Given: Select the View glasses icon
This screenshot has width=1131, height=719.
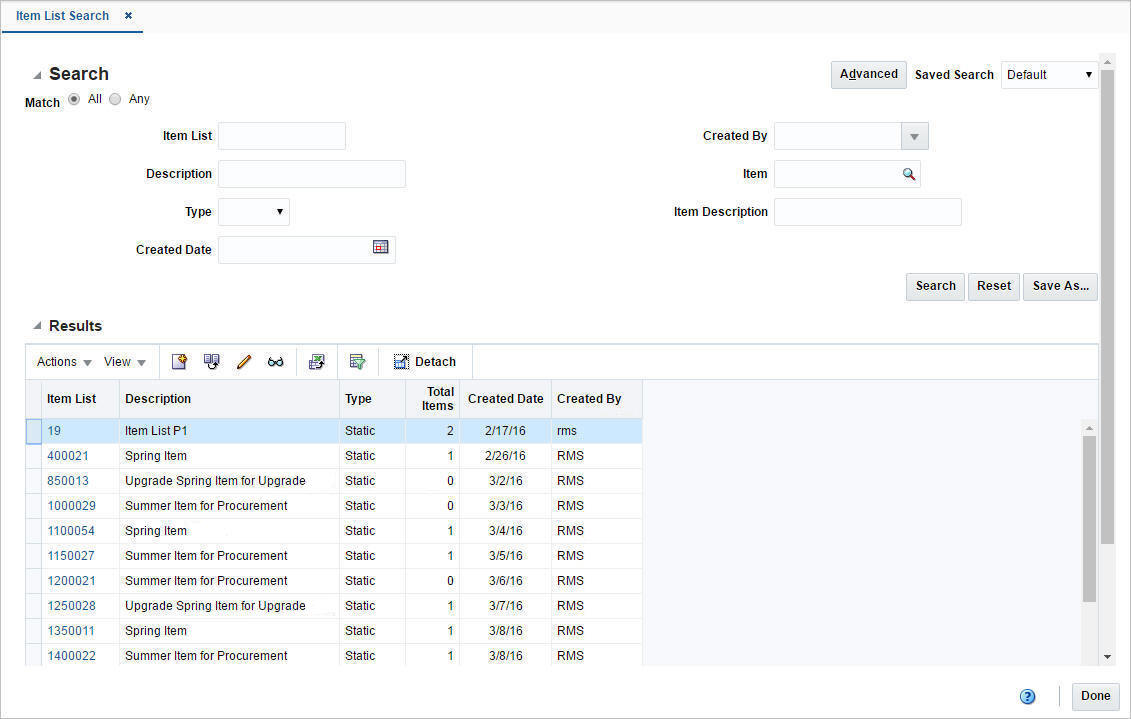Looking at the screenshot, I should pos(276,361).
